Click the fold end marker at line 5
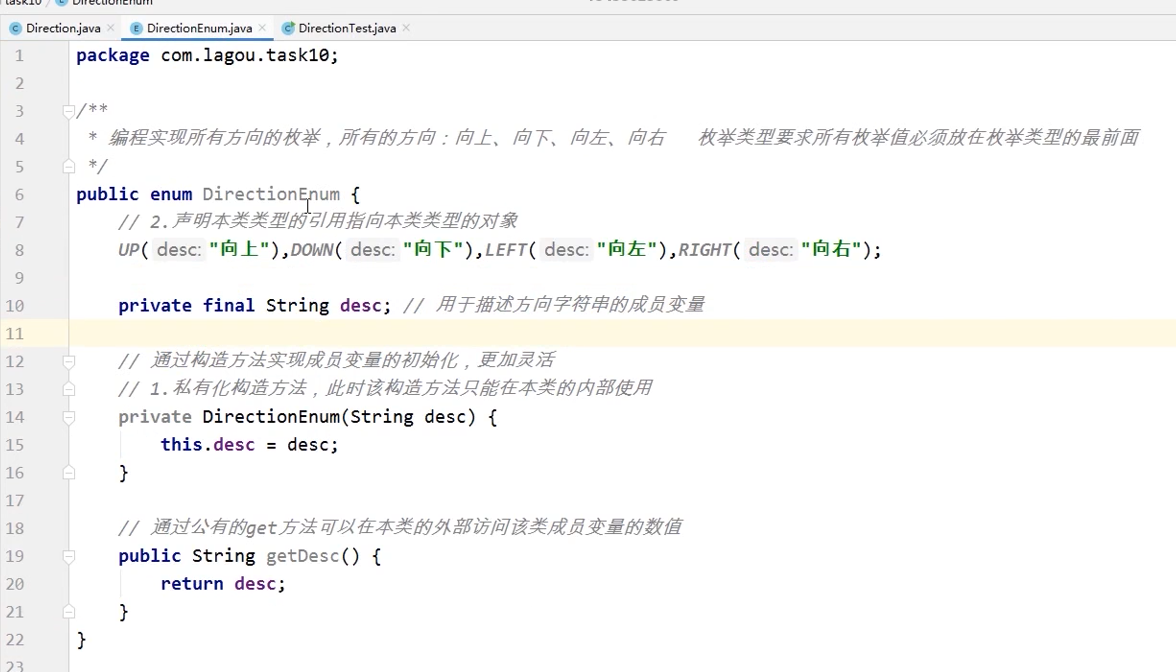The width and height of the screenshot is (1176, 672). tap(68, 166)
